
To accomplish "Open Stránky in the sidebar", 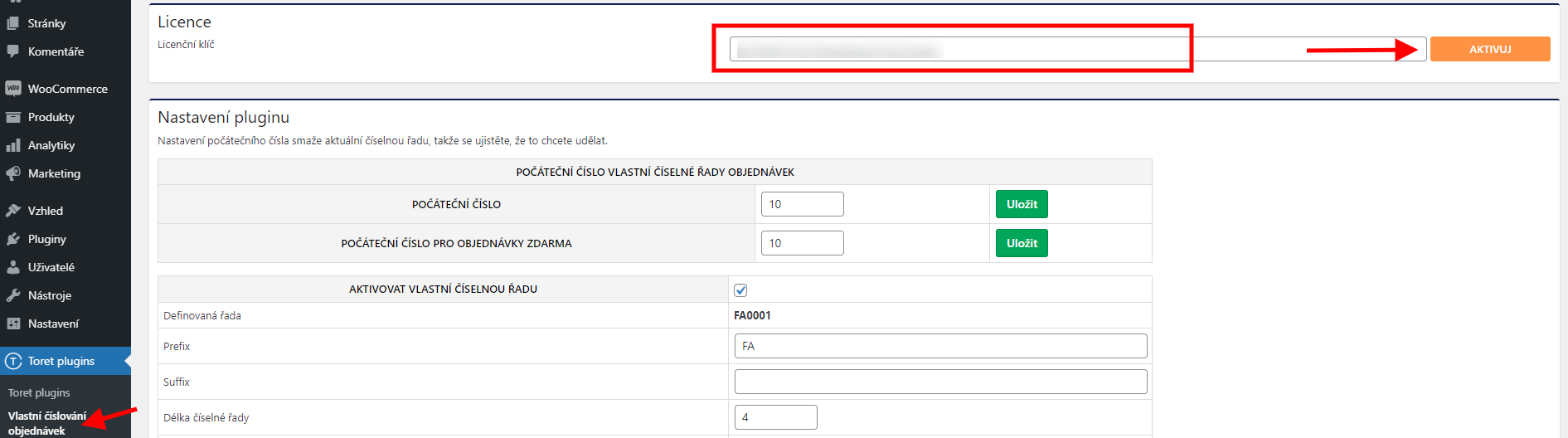I will [x=46, y=23].
